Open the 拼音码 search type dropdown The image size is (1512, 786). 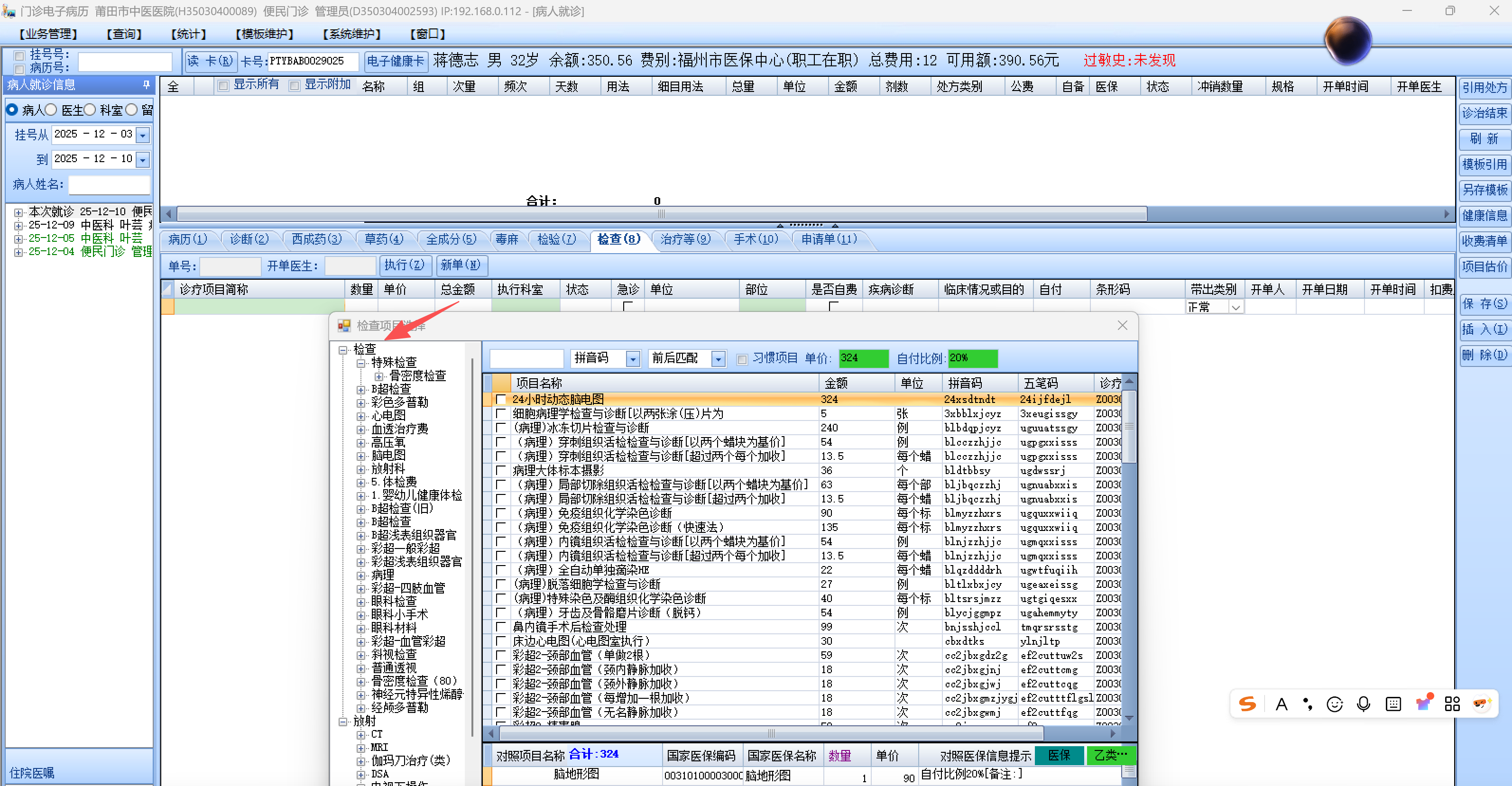tap(632, 359)
